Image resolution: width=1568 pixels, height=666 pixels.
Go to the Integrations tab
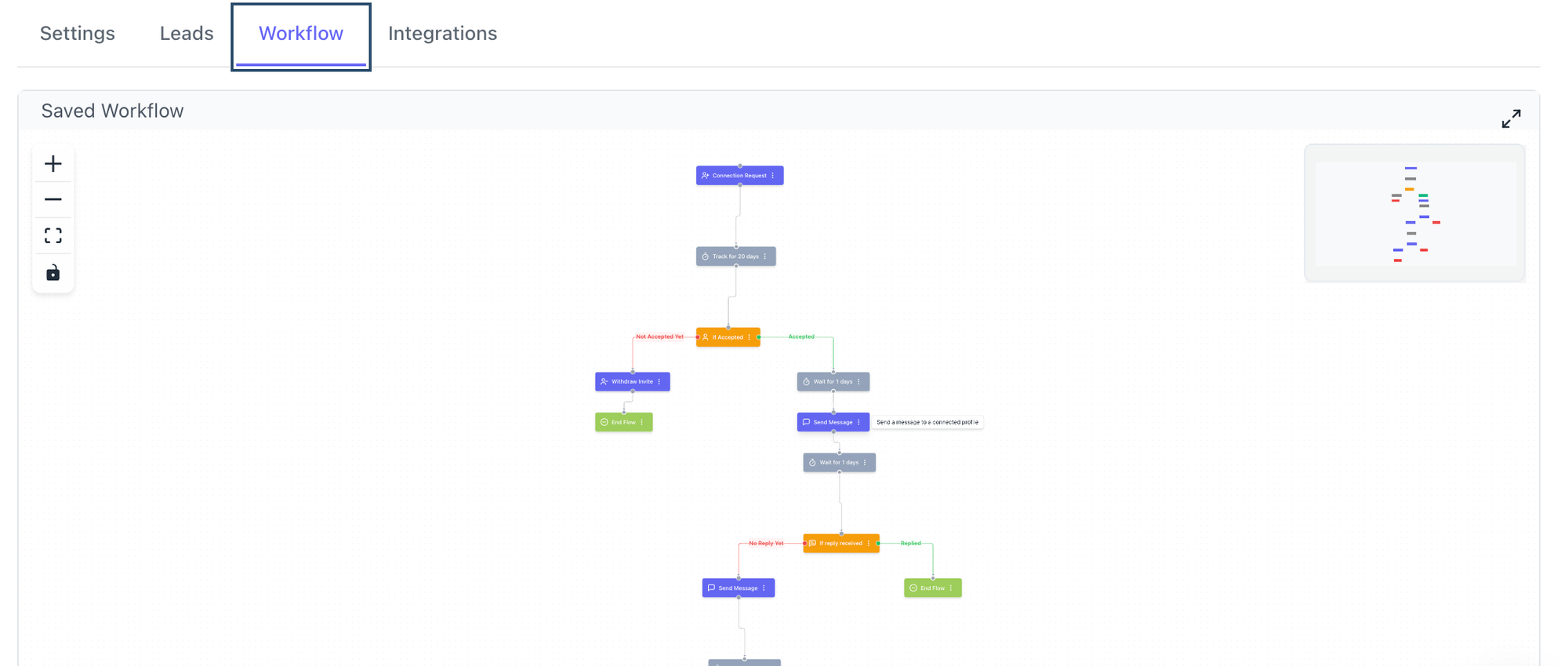pos(442,34)
